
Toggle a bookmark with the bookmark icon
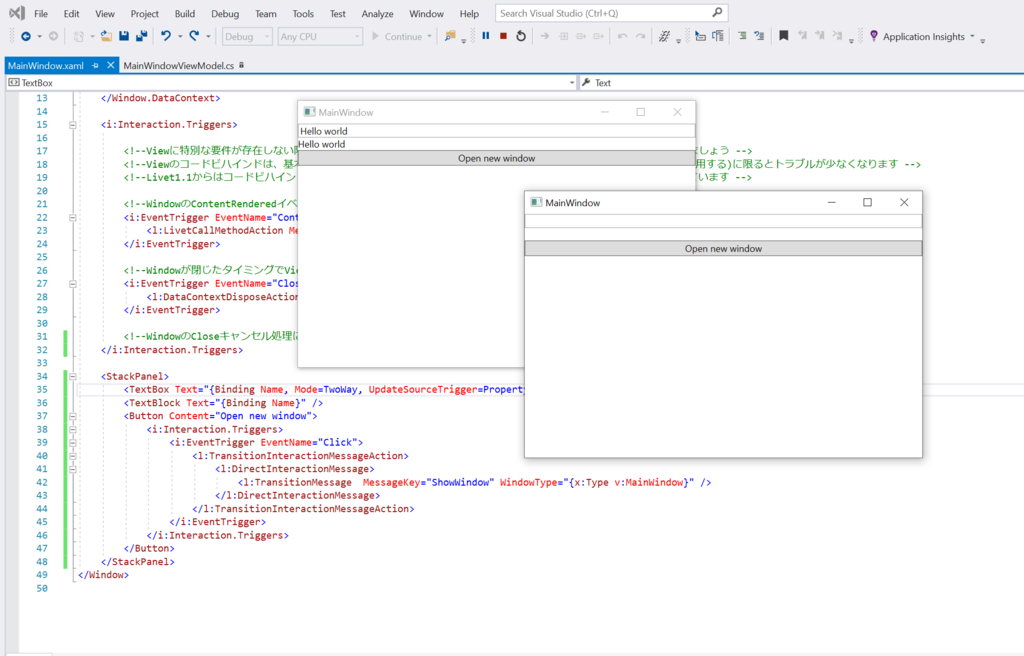[x=784, y=37]
